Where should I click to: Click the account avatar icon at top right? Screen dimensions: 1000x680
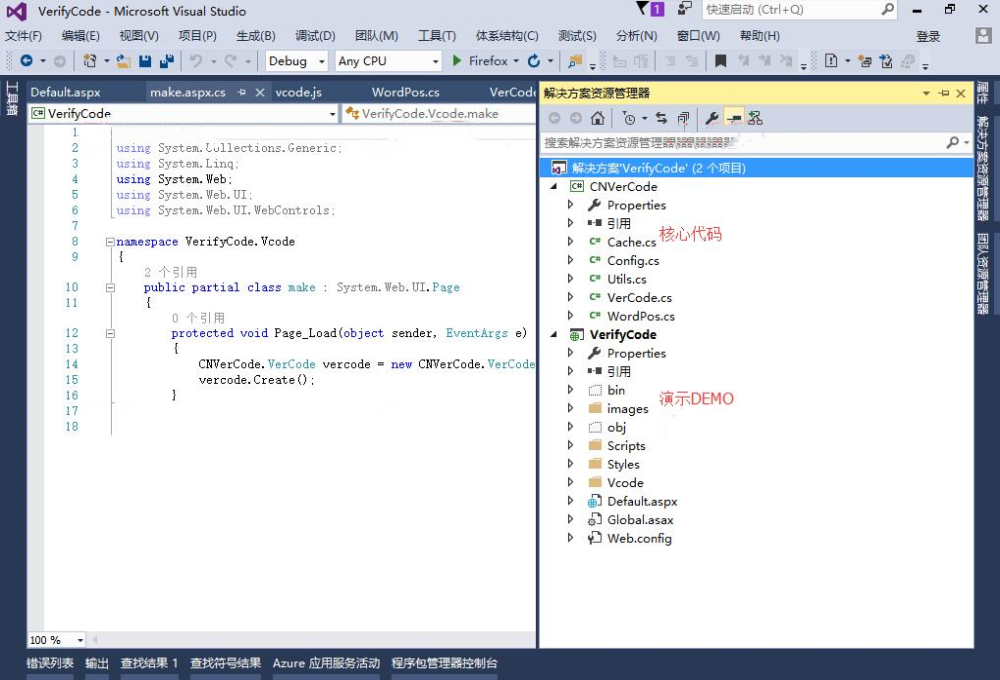(983, 36)
